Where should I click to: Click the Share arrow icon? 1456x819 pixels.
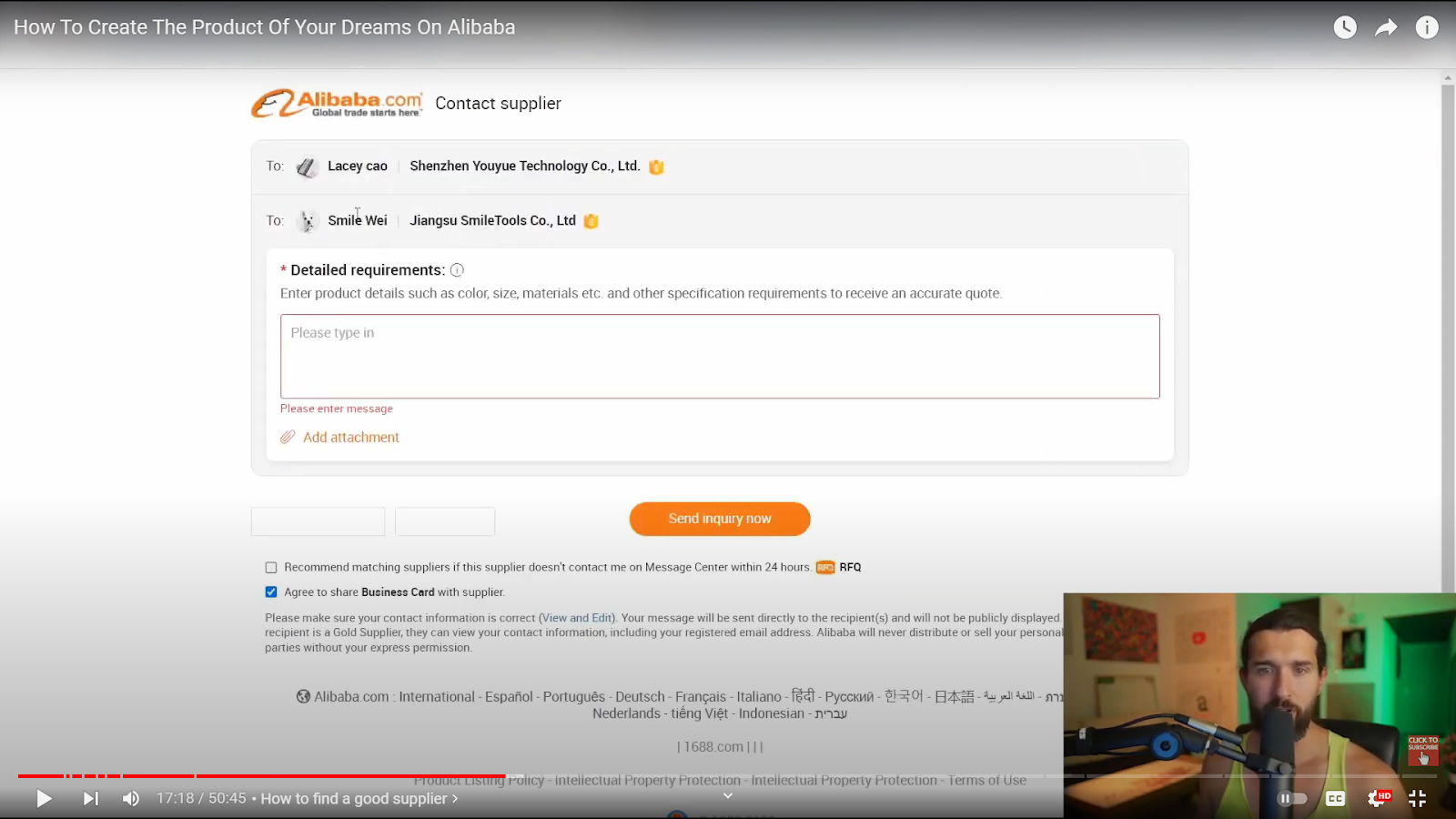1386,27
